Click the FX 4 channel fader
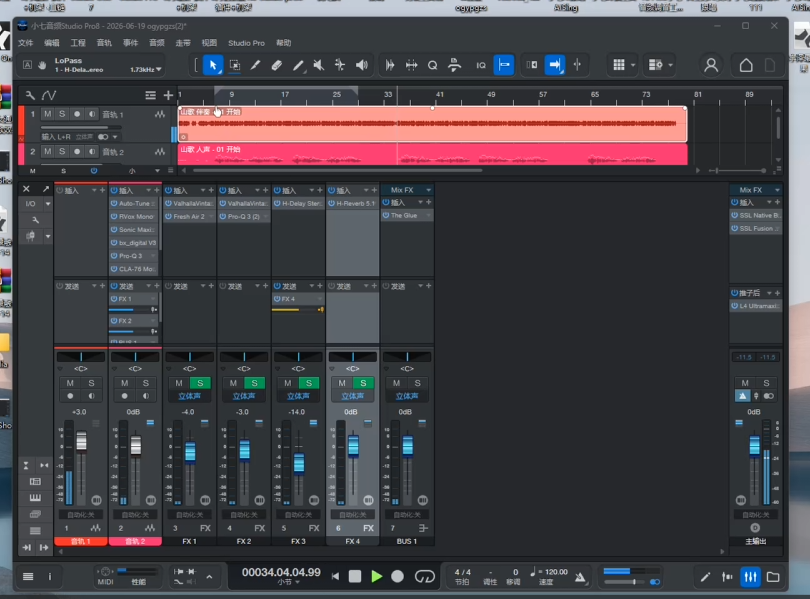The image size is (810, 599). [353, 446]
